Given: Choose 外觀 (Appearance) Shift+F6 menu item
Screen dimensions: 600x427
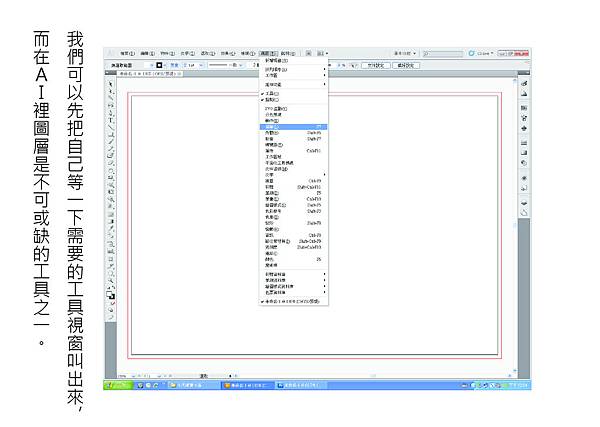Looking at the screenshot, I should click(x=293, y=133).
